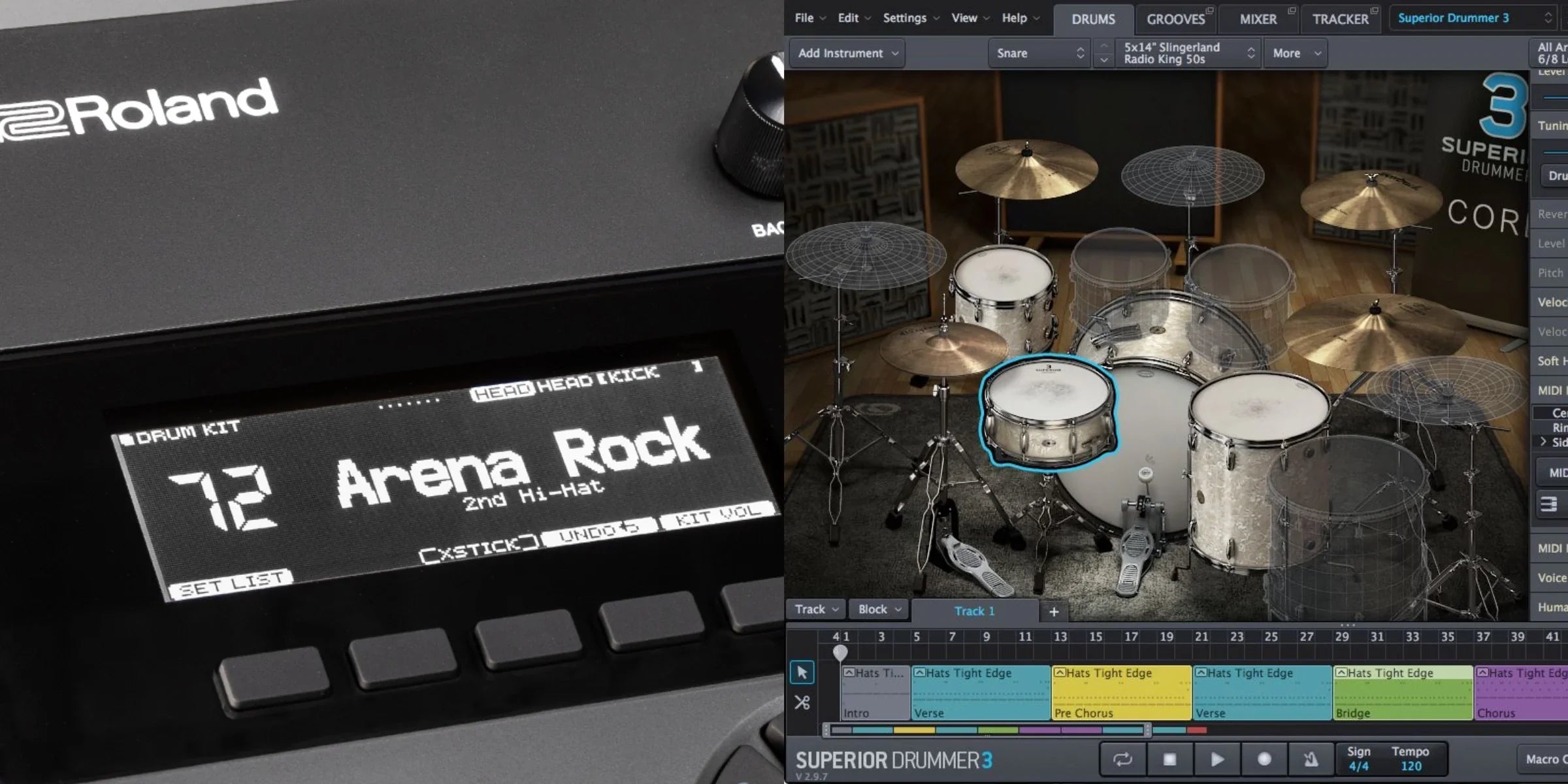Viewport: 1568px width, 784px height.
Task: Click the V 2.9.7 version text
Action: (811, 777)
